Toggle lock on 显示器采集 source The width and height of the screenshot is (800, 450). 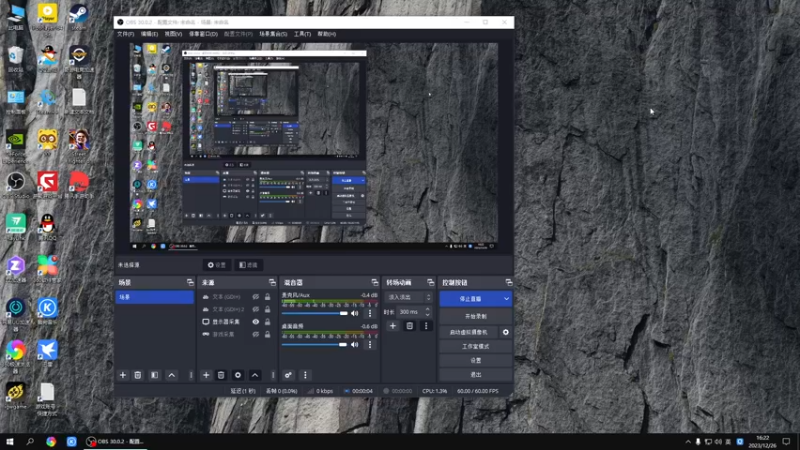[x=267, y=321]
